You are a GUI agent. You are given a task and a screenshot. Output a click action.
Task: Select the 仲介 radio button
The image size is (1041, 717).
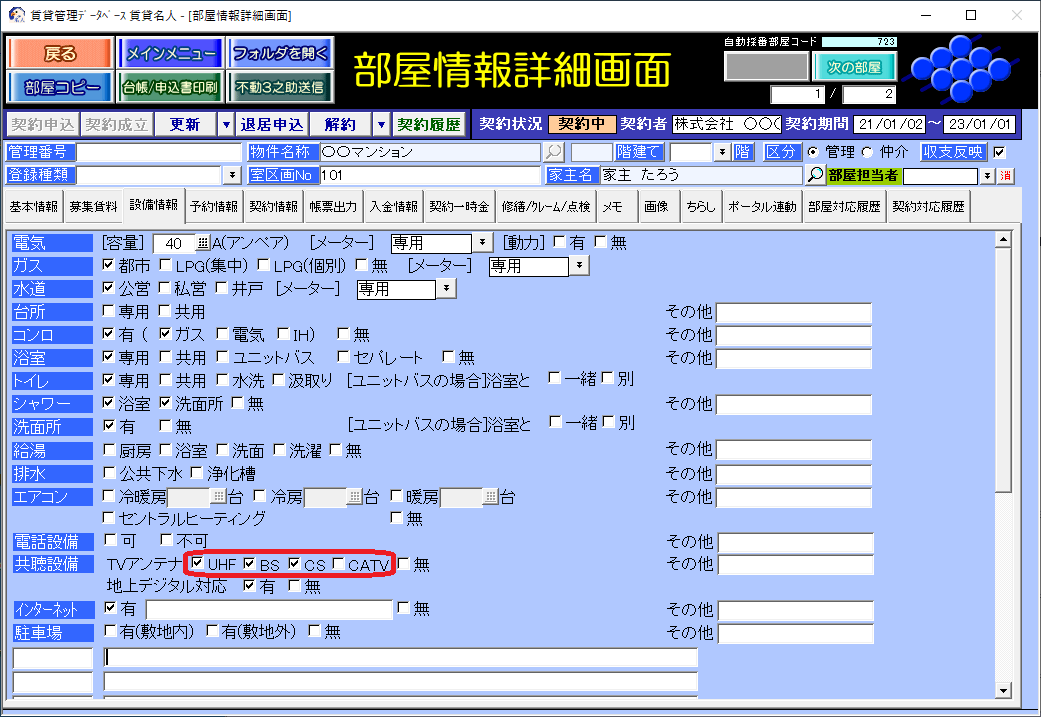tap(859, 153)
